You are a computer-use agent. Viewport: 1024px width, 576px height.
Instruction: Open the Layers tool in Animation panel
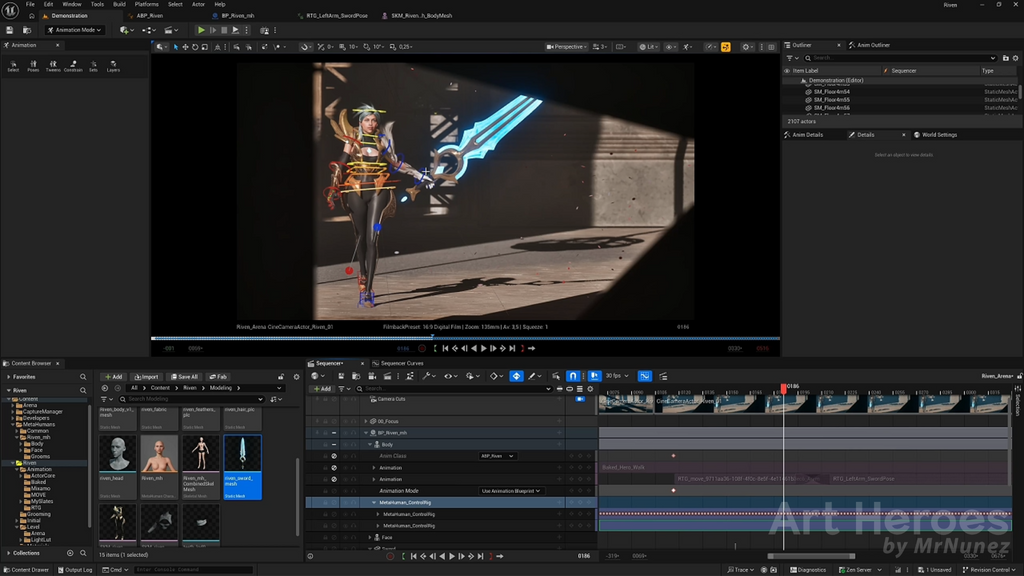point(113,66)
